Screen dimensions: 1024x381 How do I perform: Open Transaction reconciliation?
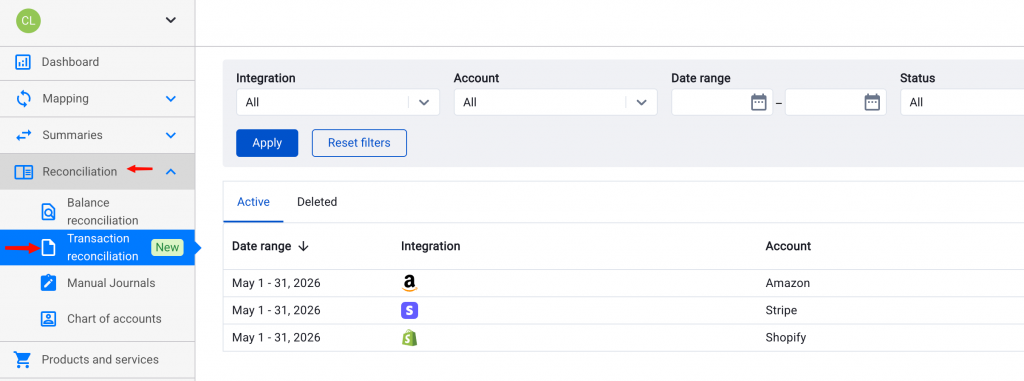pos(103,247)
